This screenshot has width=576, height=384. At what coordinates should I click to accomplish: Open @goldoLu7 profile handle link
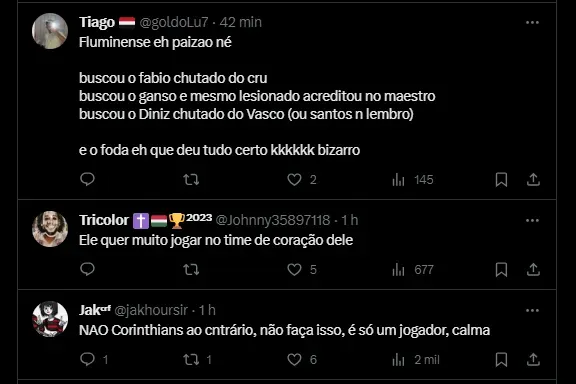click(174, 22)
